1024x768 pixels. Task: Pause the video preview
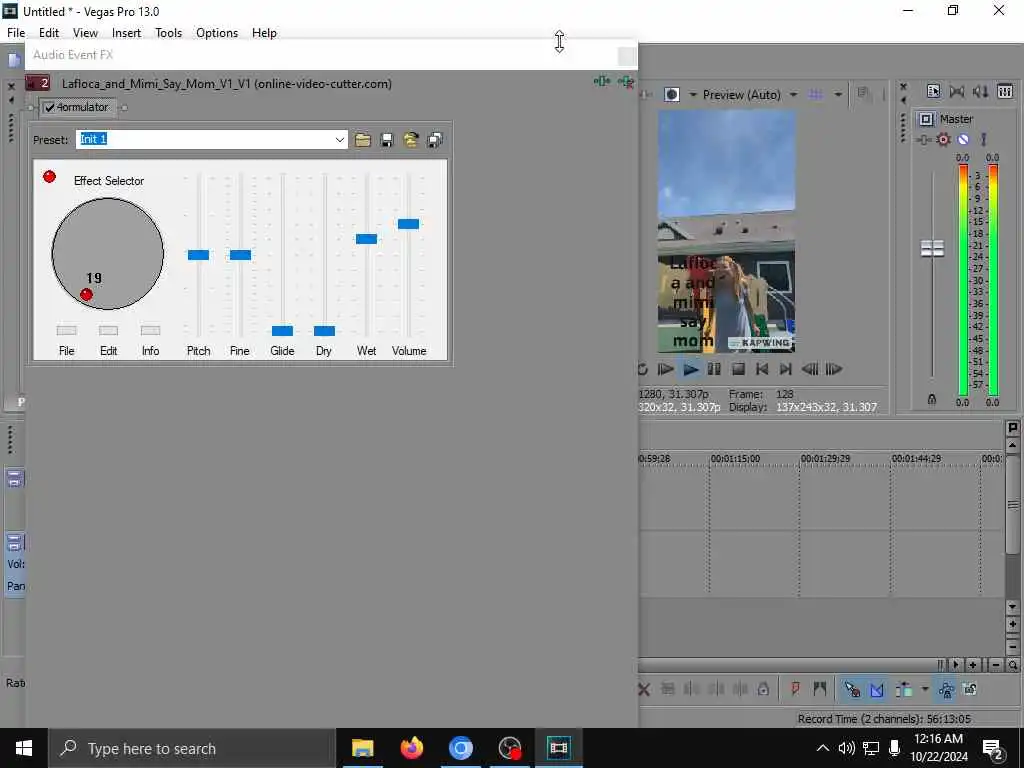tap(714, 369)
